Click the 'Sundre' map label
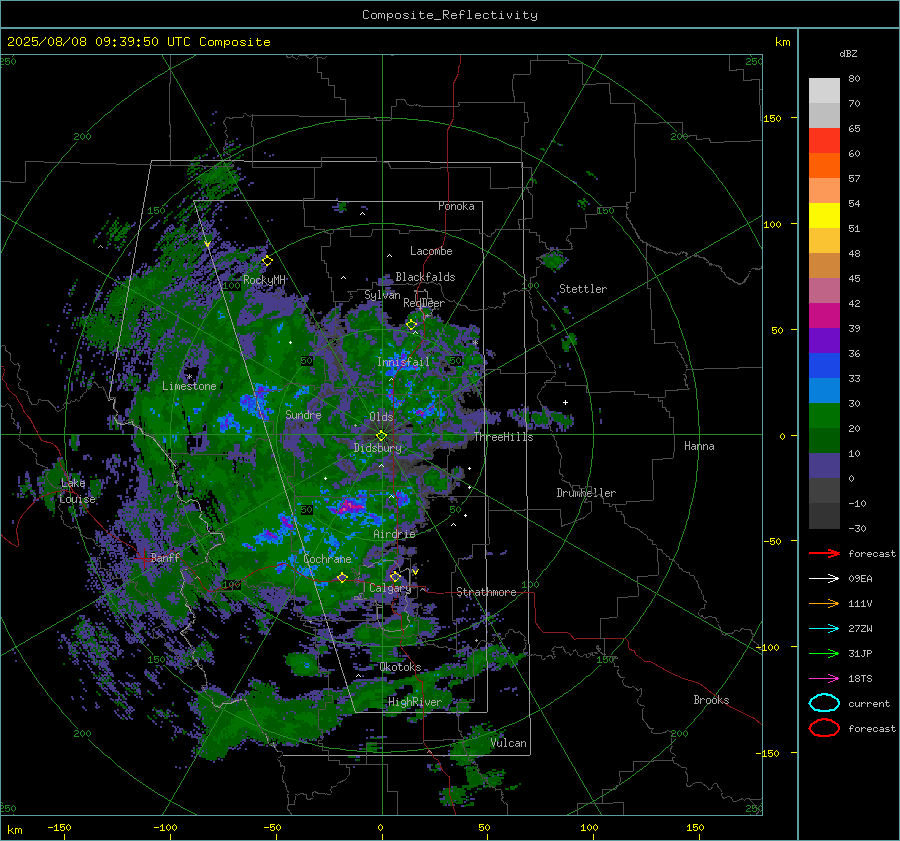Viewport: 900px width, 841px height. 303,414
